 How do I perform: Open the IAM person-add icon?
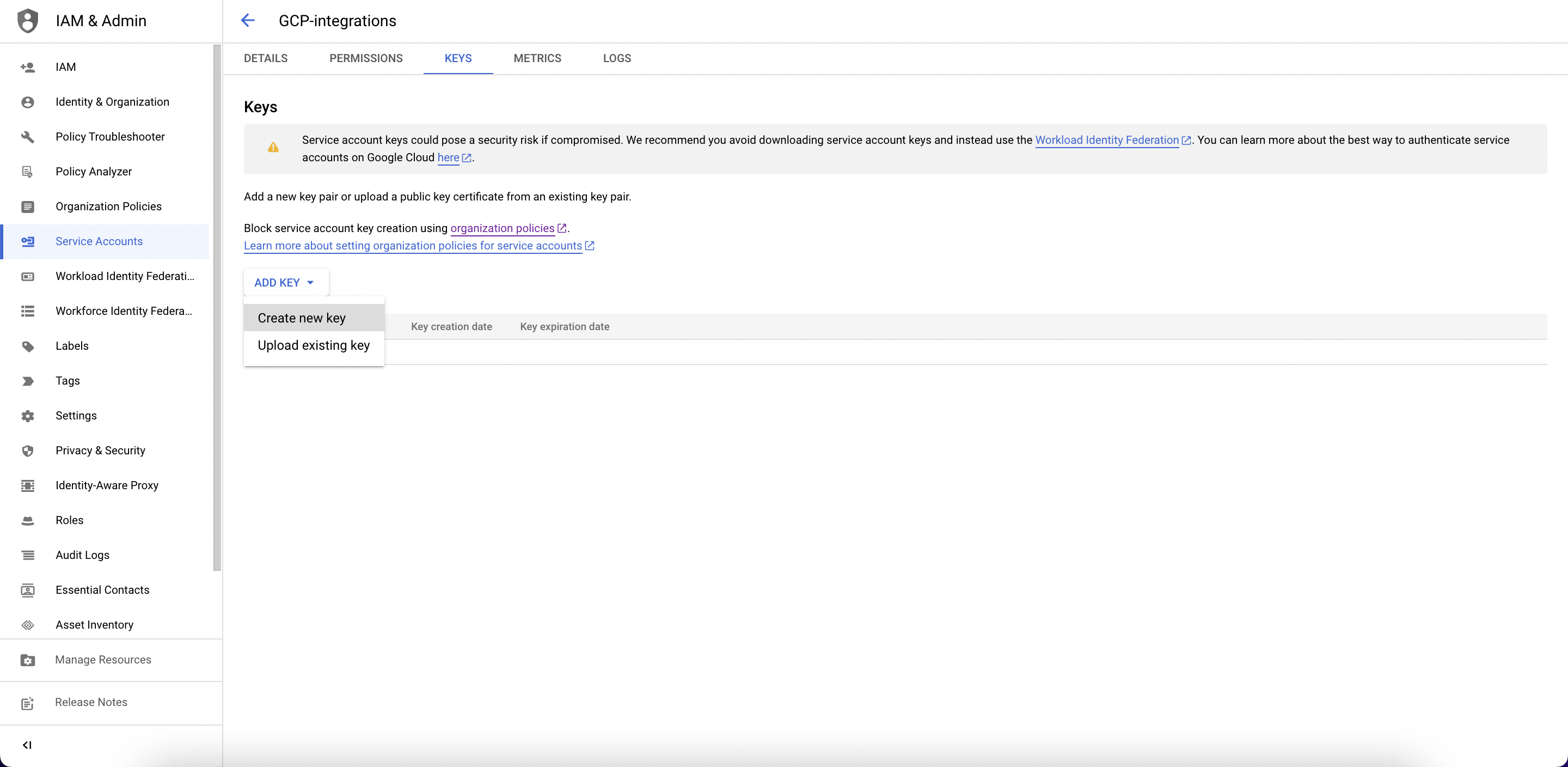pos(27,67)
